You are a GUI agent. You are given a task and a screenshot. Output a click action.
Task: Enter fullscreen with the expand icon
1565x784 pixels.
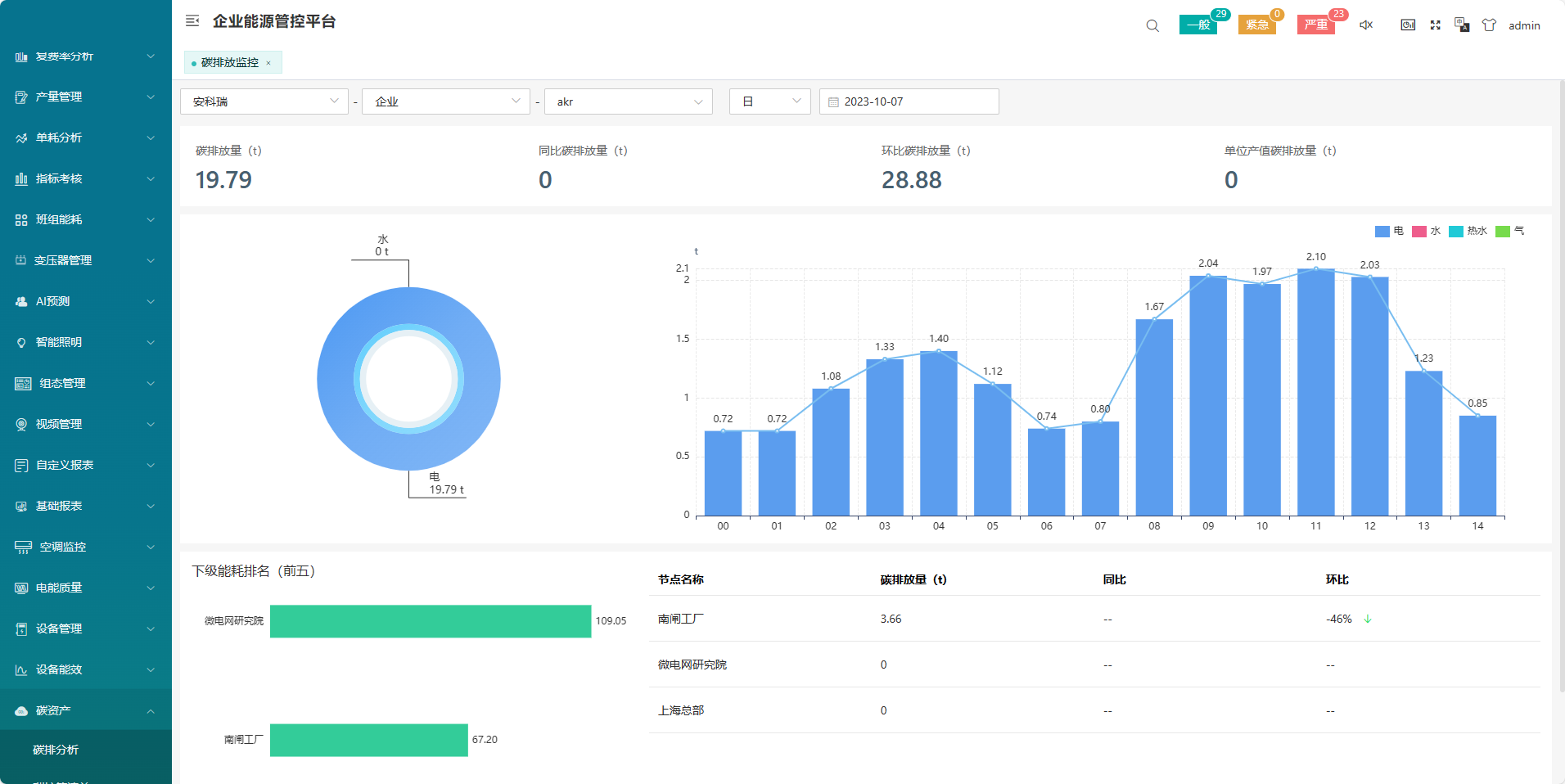point(1435,25)
